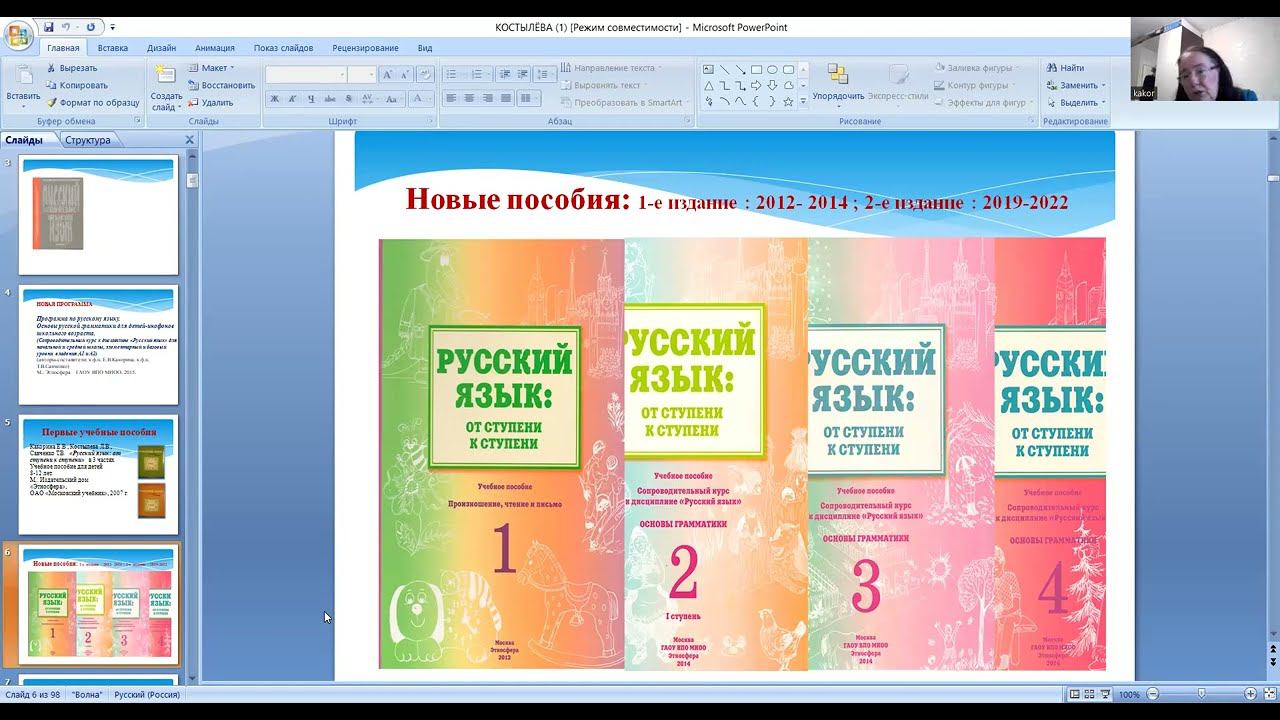1280x720 pixels.
Task: Open the font name combo box
Action: [306, 75]
